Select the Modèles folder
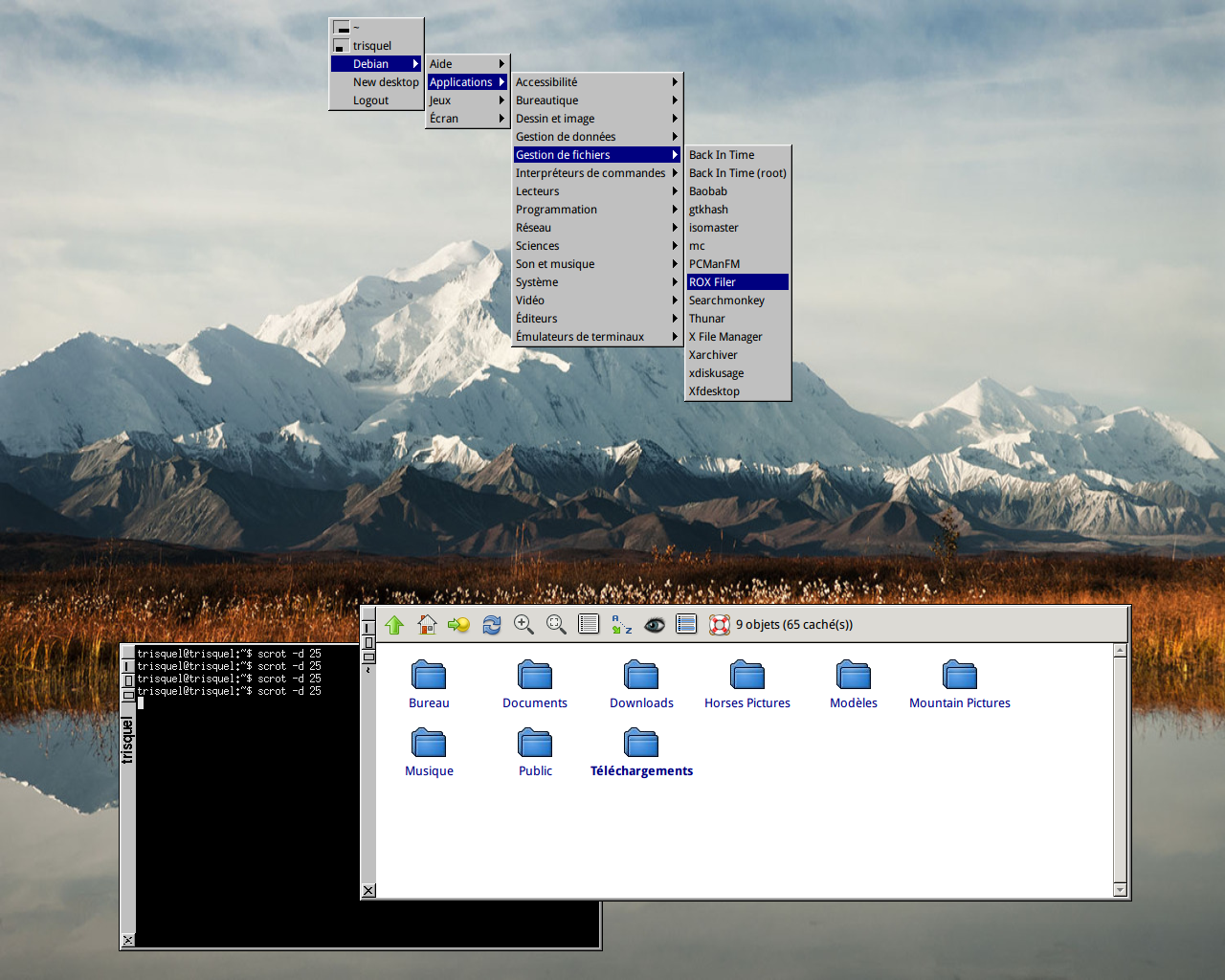 854,684
